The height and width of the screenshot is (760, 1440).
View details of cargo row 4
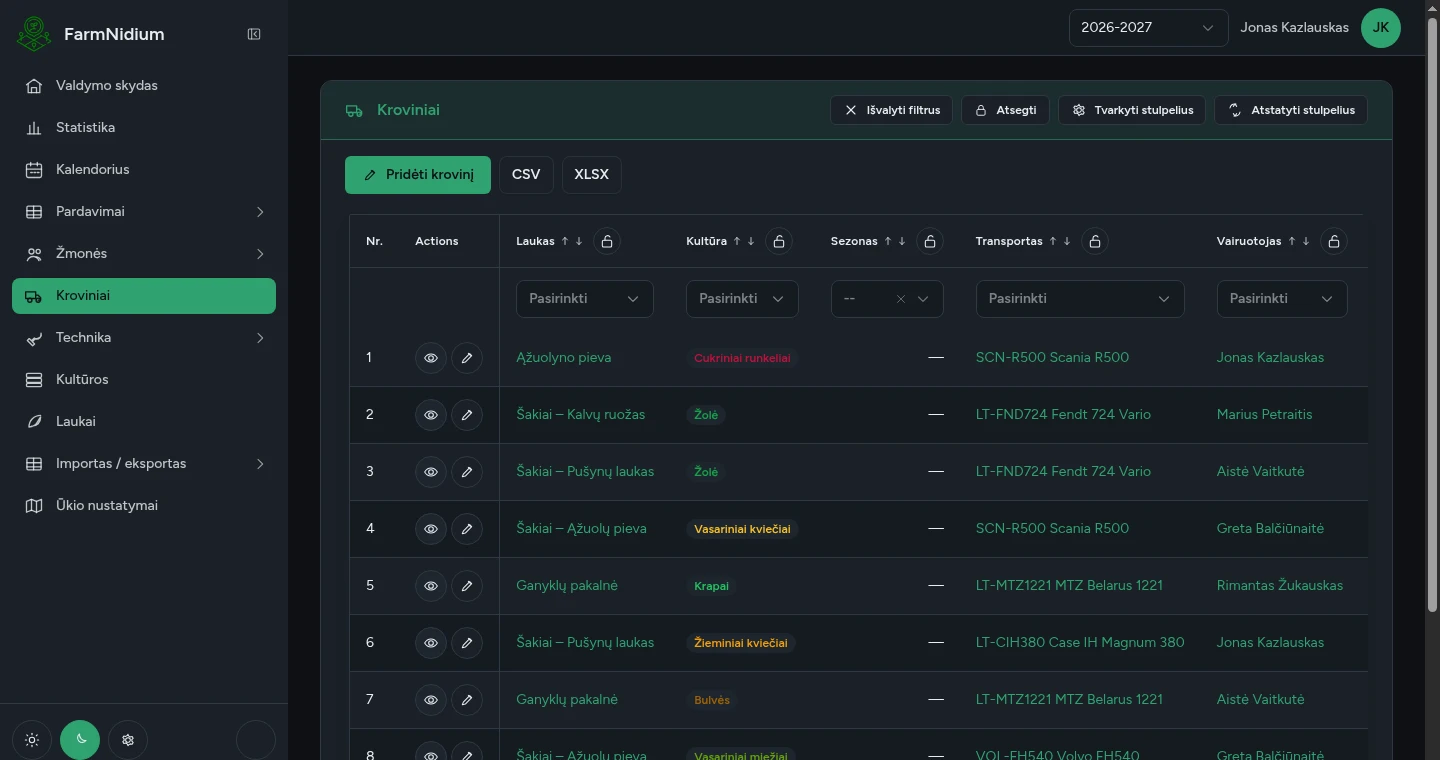[431, 529]
